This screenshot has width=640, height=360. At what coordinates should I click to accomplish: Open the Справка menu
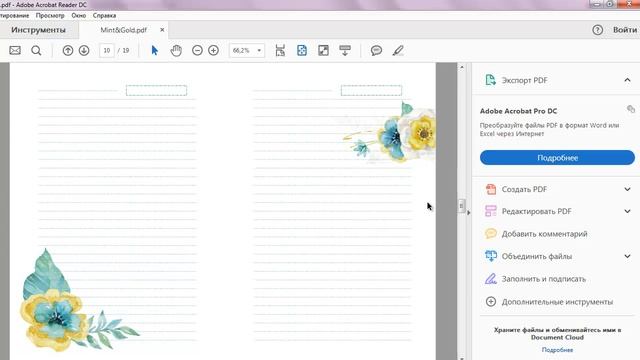(x=104, y=16)
